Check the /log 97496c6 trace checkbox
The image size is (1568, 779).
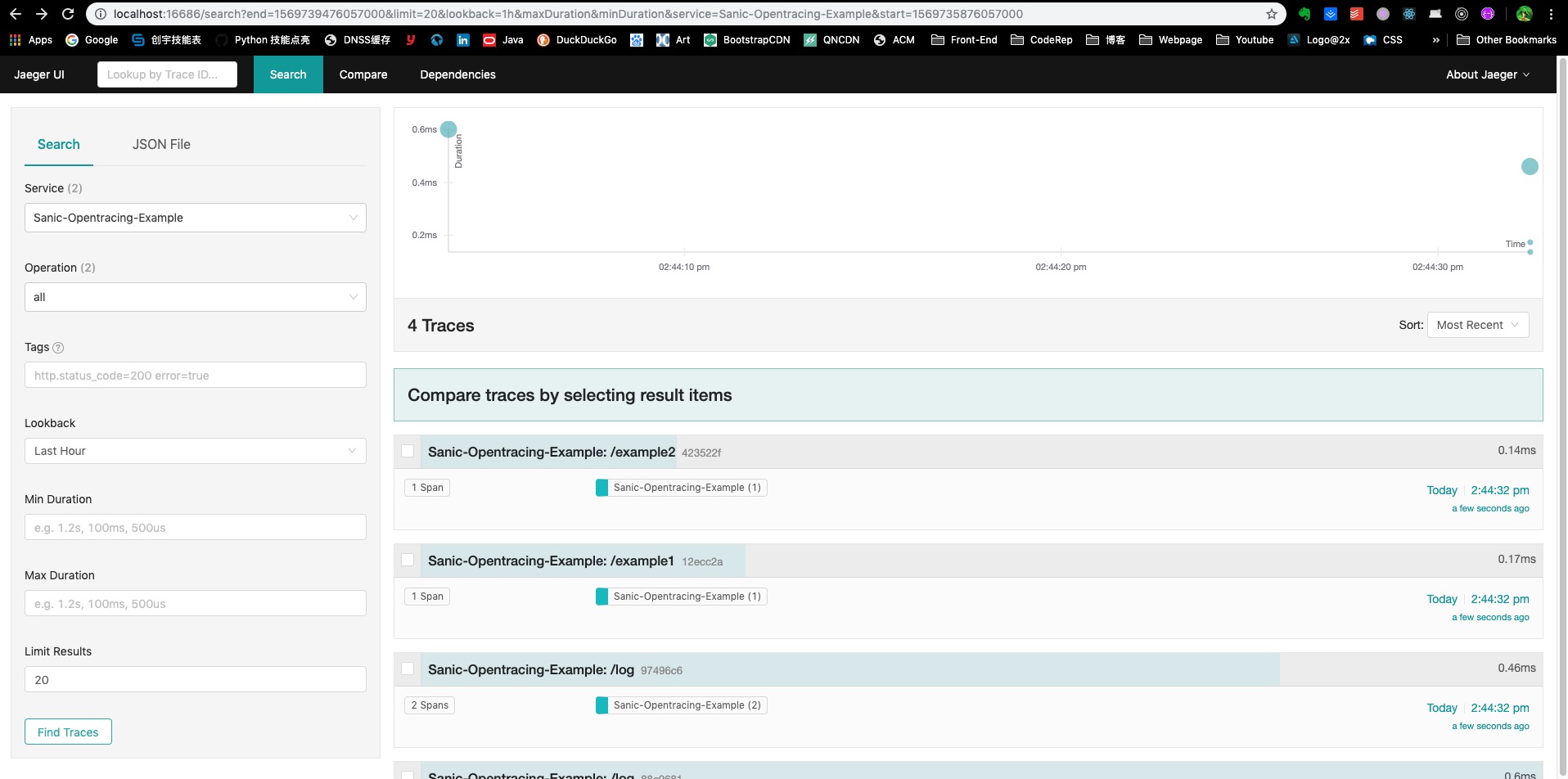(408, 669)
